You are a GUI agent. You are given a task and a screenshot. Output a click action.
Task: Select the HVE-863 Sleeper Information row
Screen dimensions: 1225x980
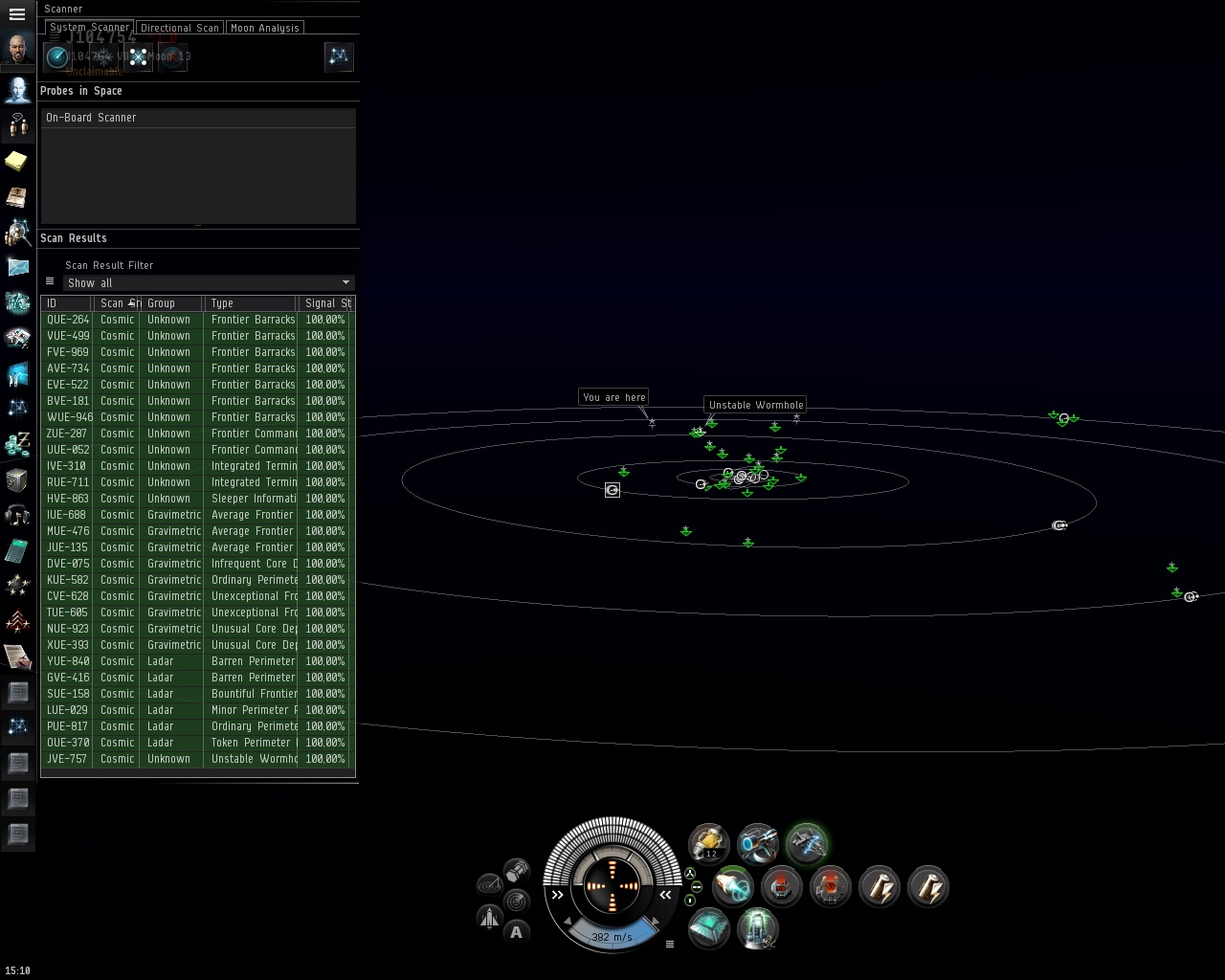coord(198,499)
